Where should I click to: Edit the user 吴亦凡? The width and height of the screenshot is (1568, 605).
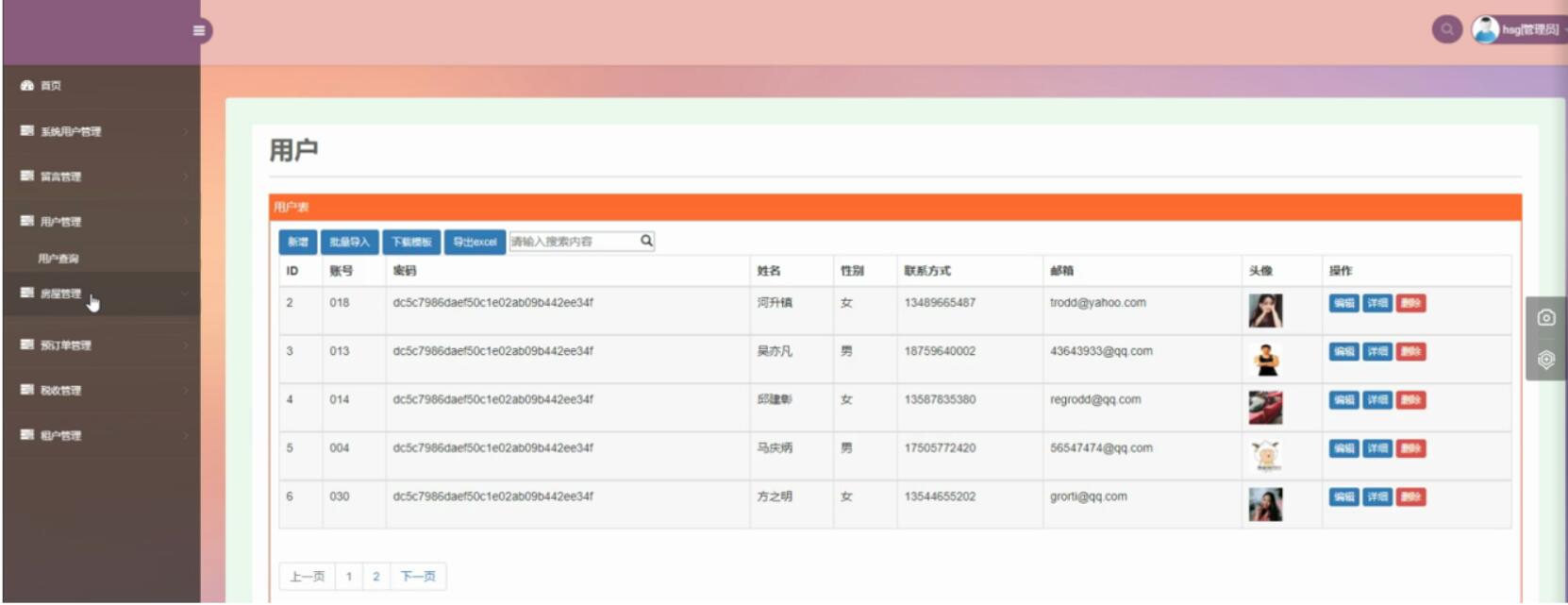coord(1343,351)
